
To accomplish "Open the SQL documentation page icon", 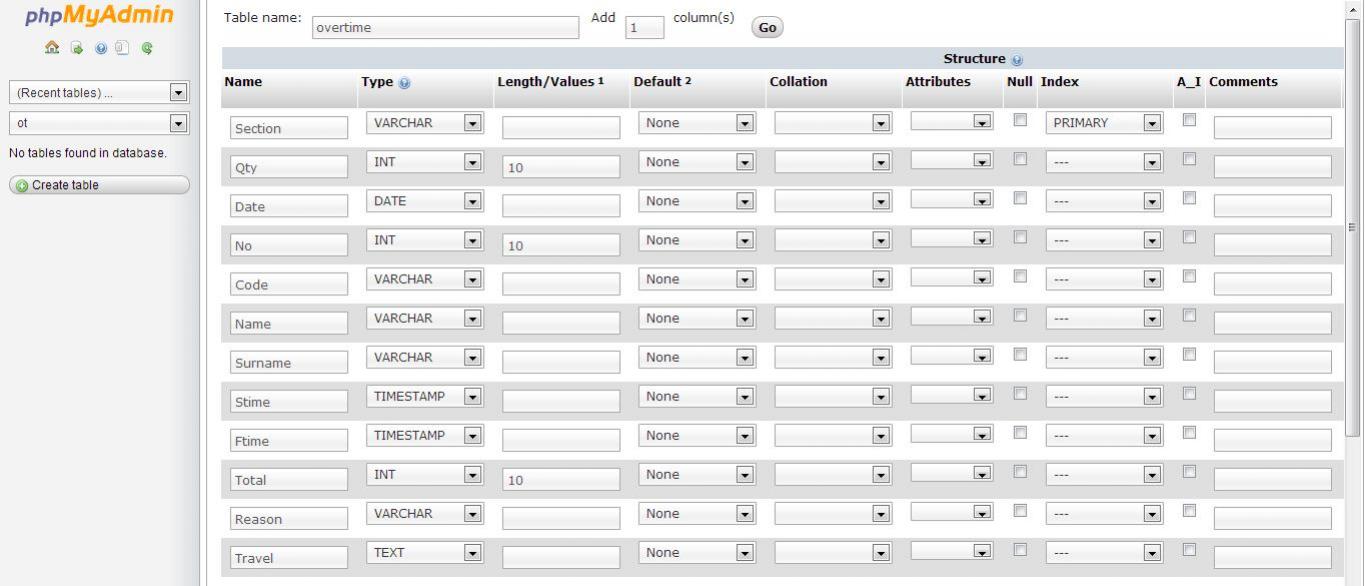I will (121, 47).
